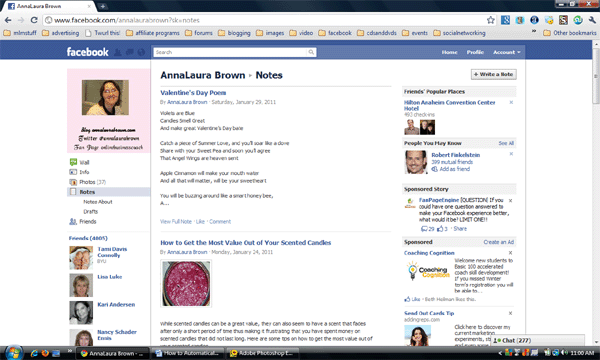Open the forums bookmarks folder

tap(199, 33)
